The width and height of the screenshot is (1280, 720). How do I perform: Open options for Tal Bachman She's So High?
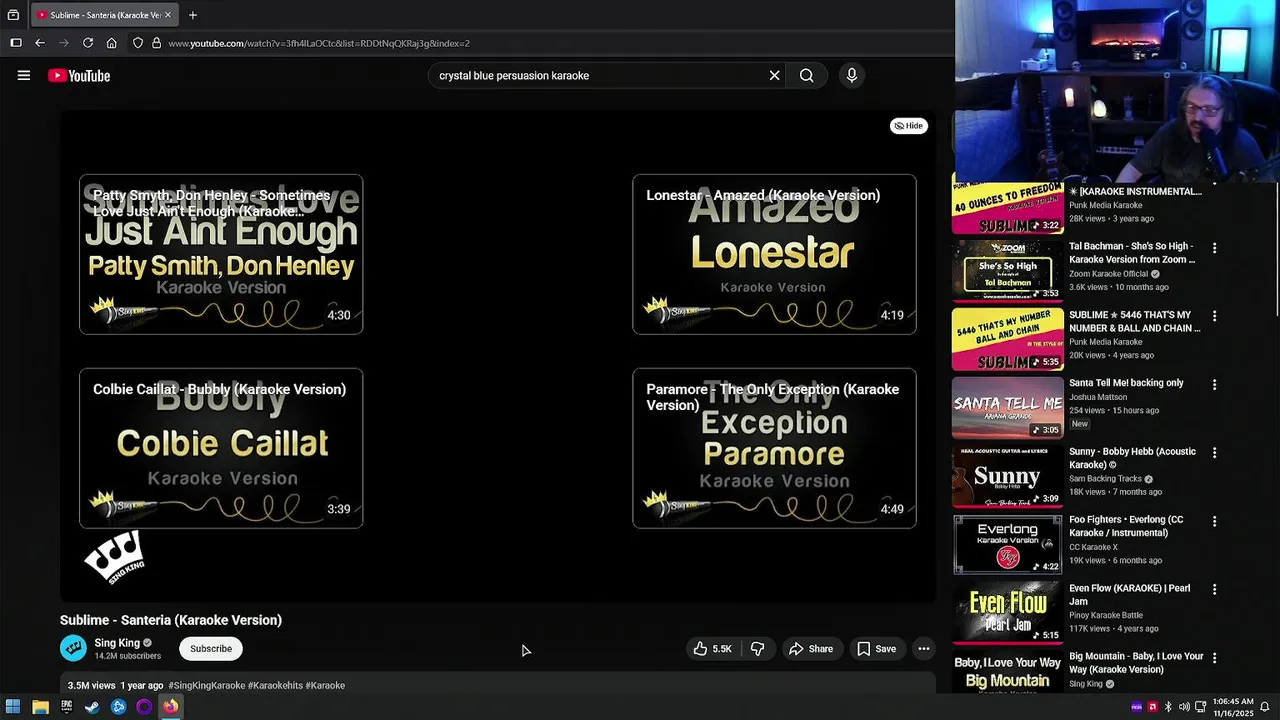point(1215,248)
